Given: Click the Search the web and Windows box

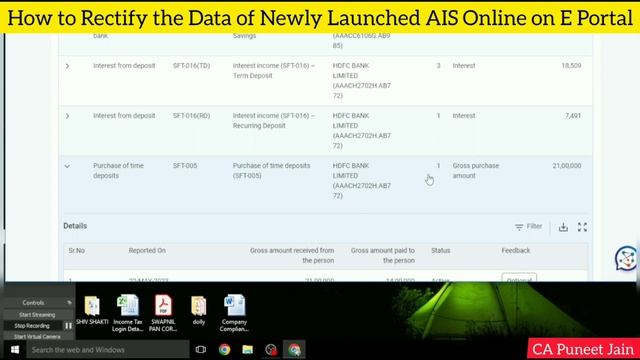Looking at the screenshot, I should coord(108,350).
